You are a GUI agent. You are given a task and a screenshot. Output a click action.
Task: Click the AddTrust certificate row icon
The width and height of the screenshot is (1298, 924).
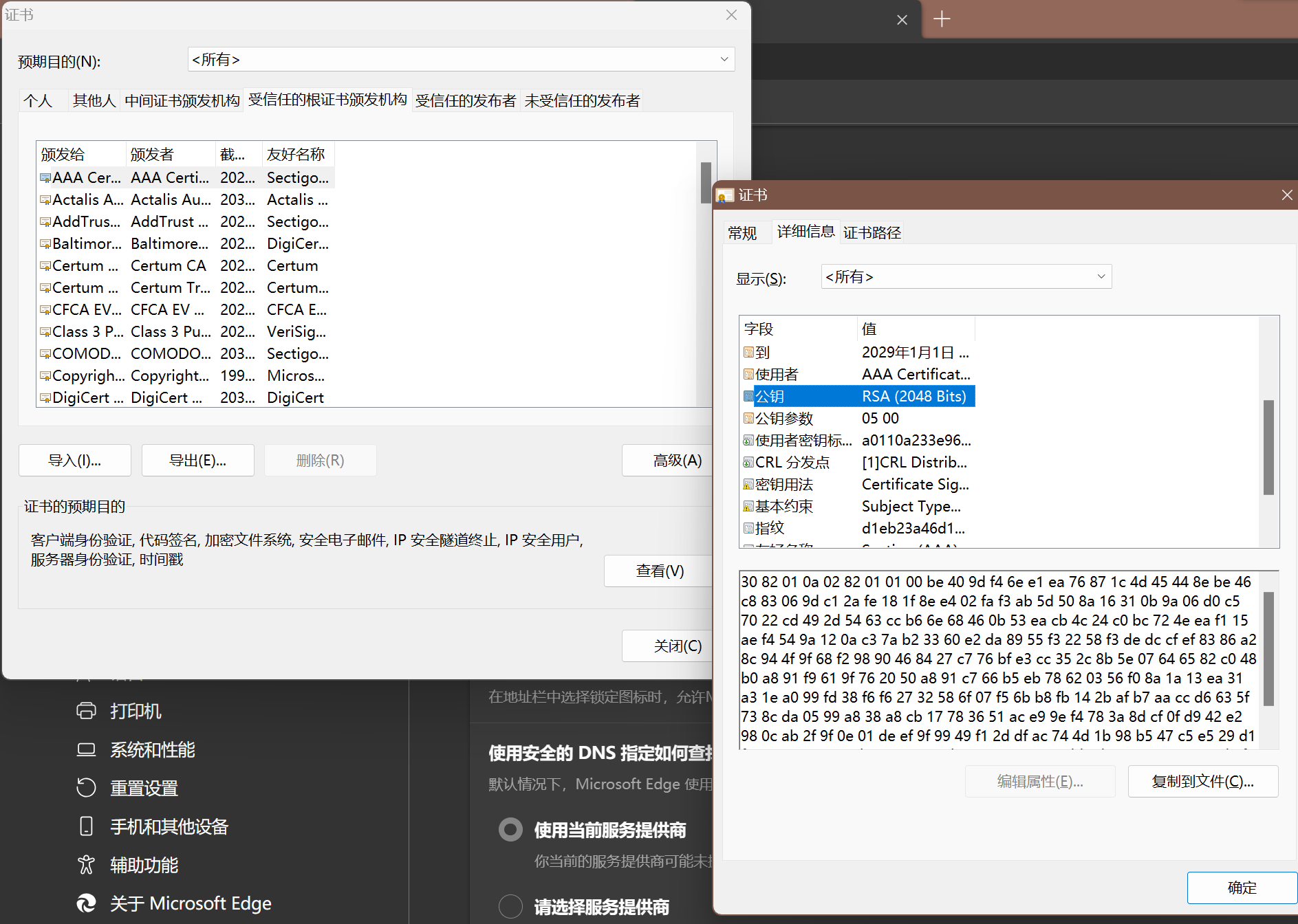[x=45, y=222]
